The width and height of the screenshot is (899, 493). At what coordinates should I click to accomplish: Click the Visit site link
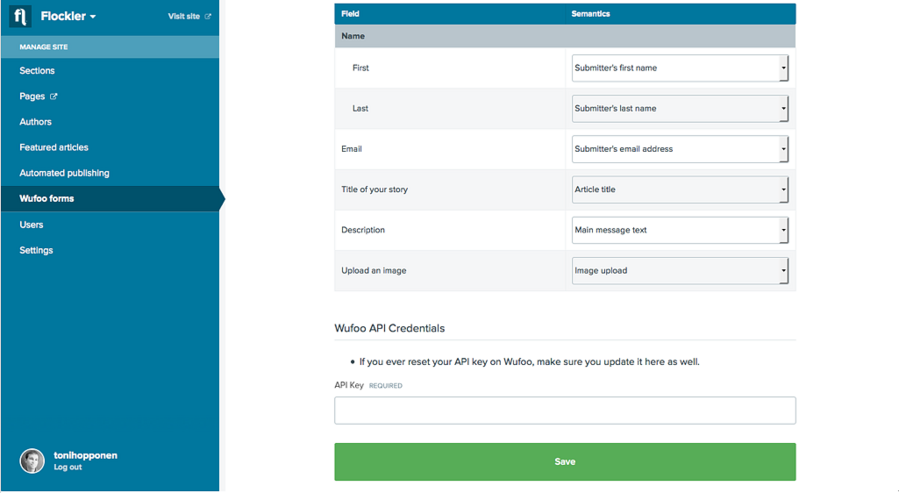tap(184, 16)
